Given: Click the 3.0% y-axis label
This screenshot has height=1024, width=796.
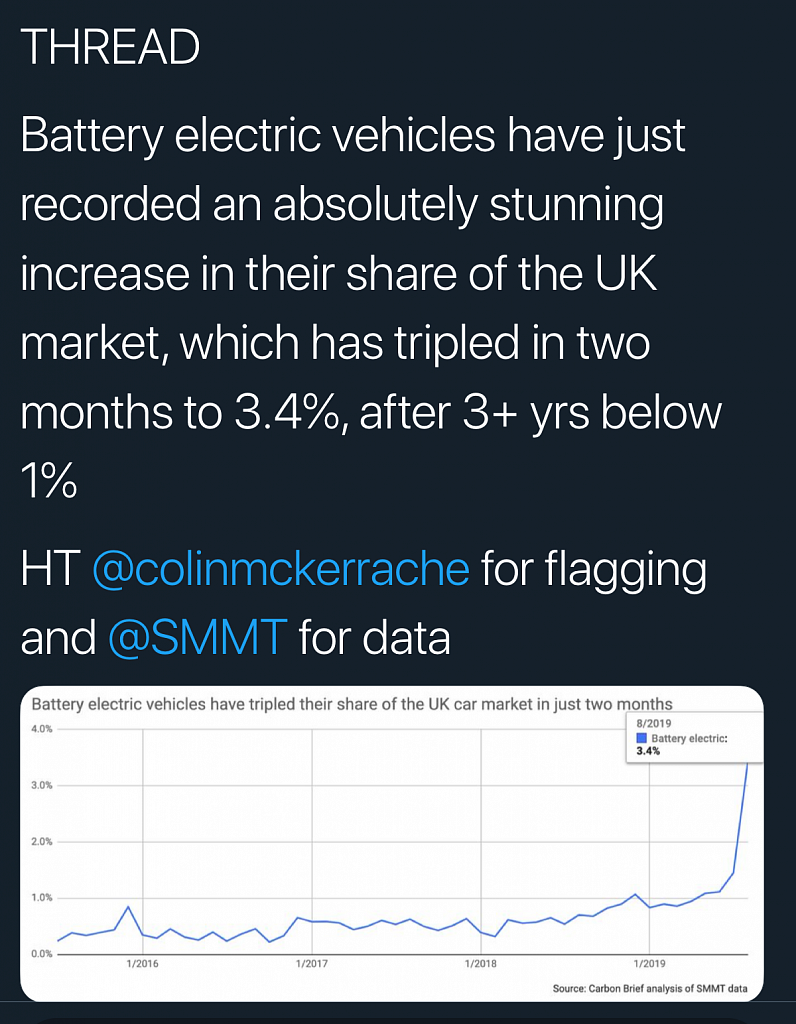Looking at the screenshot, I should [x=42, y=785].
